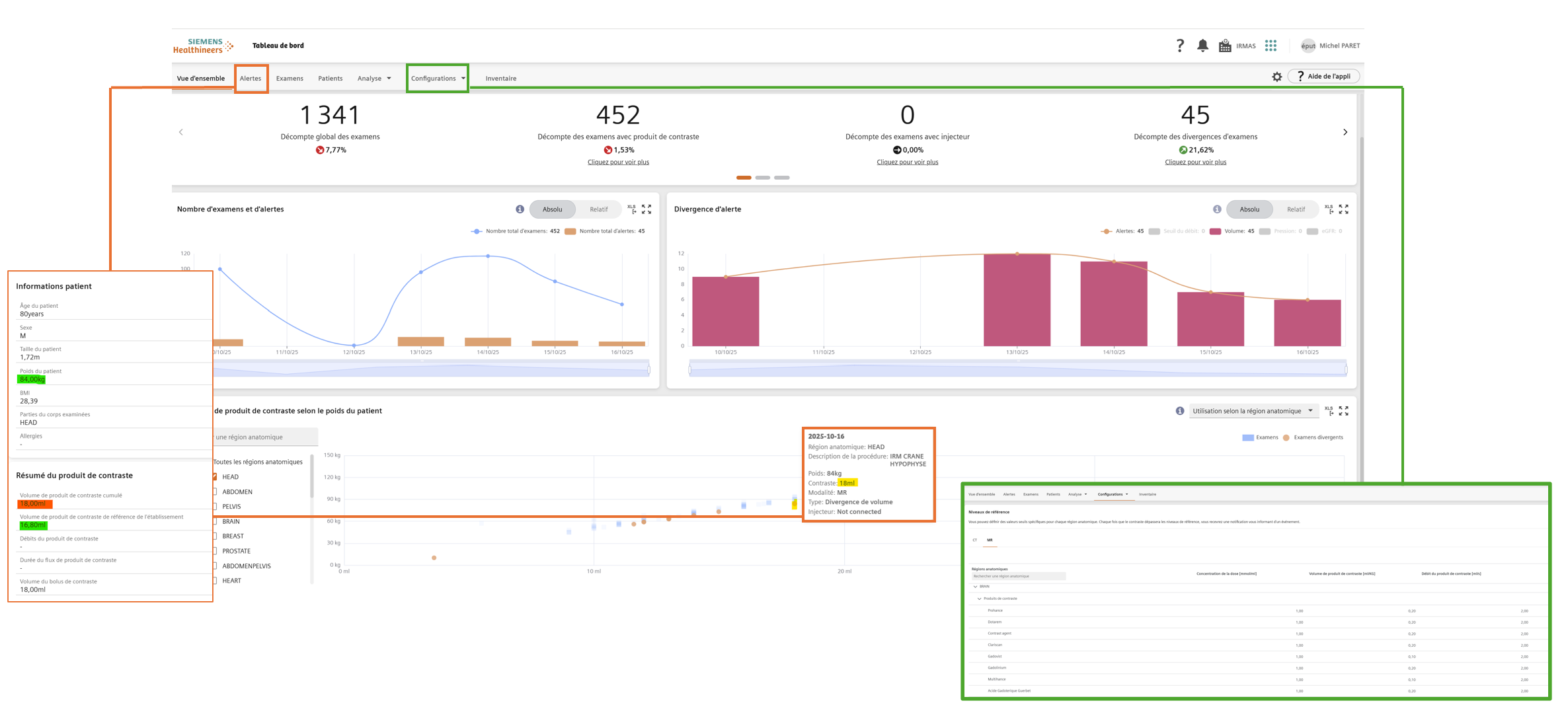Uncheck the HEAD anatomical region checkbox
Screen dimensions: 1568x728
tap(215, 477)
